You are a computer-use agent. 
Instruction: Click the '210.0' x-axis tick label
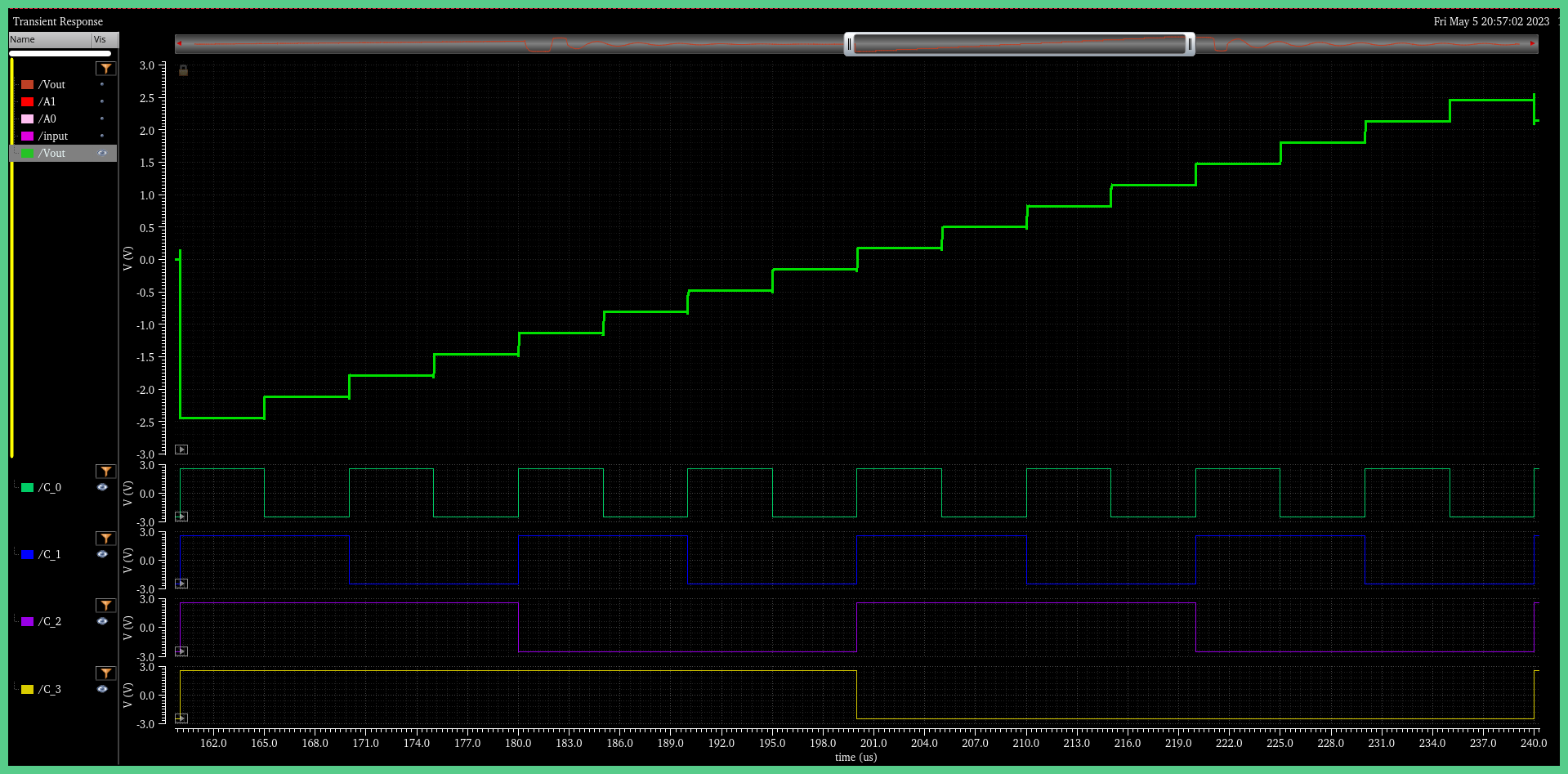point(1025,743)
